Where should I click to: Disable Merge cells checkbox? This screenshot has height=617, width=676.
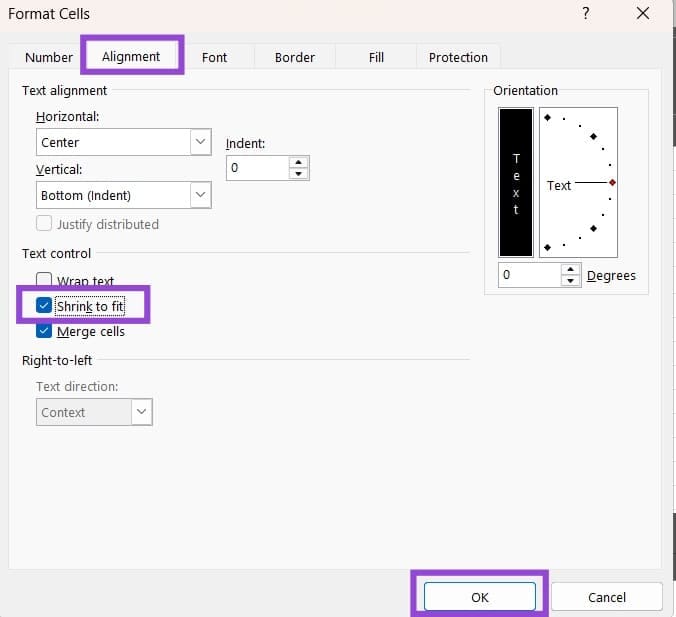(44, 331)
